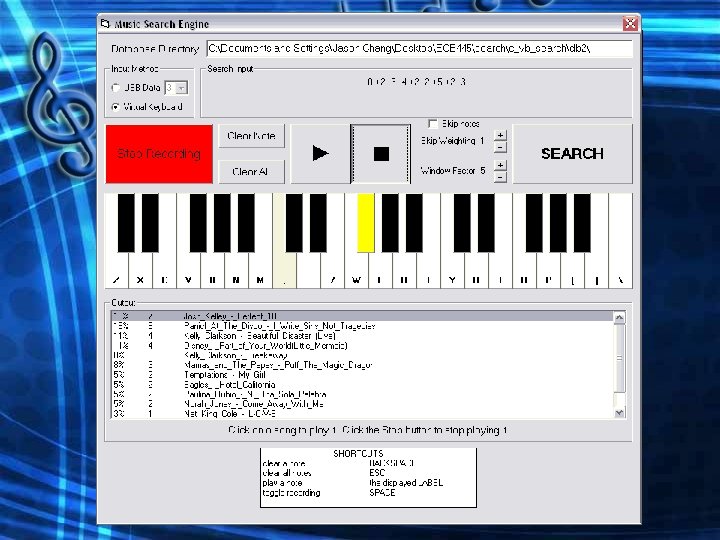The height and width of the screenshot is (540, 720).
Task: Click the output list scrollbar thumb
Action: click(x=619, y=358)
